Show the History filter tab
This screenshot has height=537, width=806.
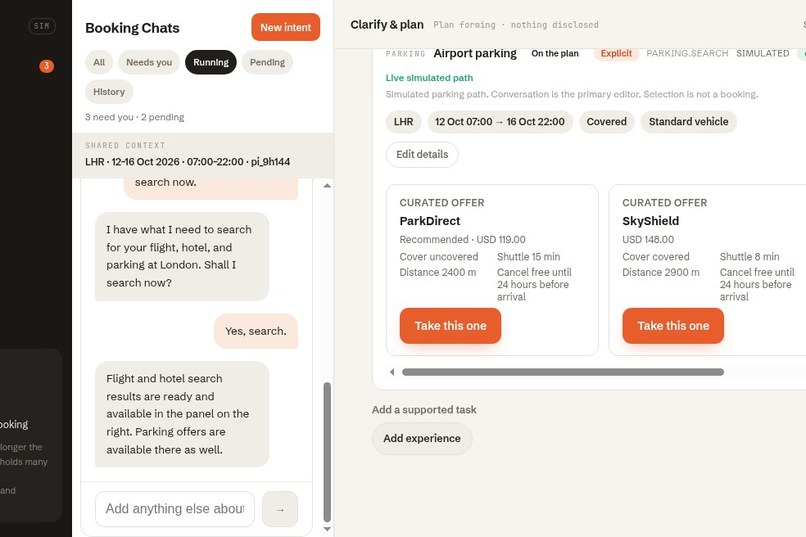coord(109,91)
